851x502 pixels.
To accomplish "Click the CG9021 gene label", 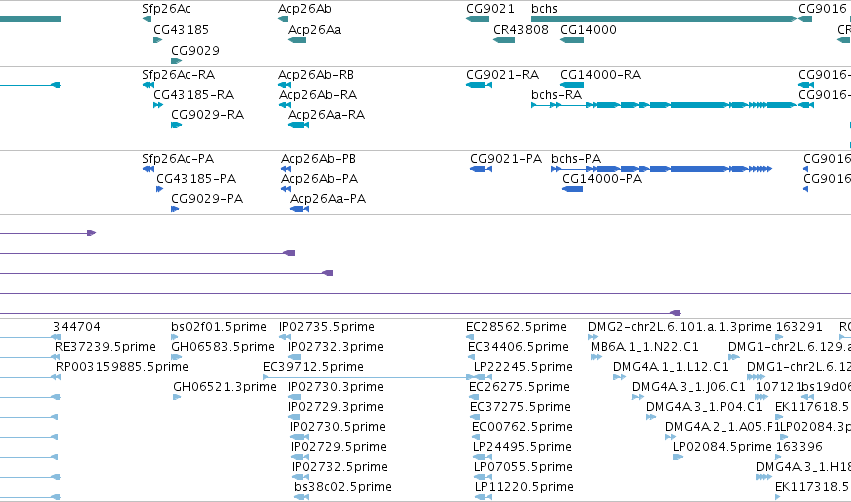I will tap(490, 9).
